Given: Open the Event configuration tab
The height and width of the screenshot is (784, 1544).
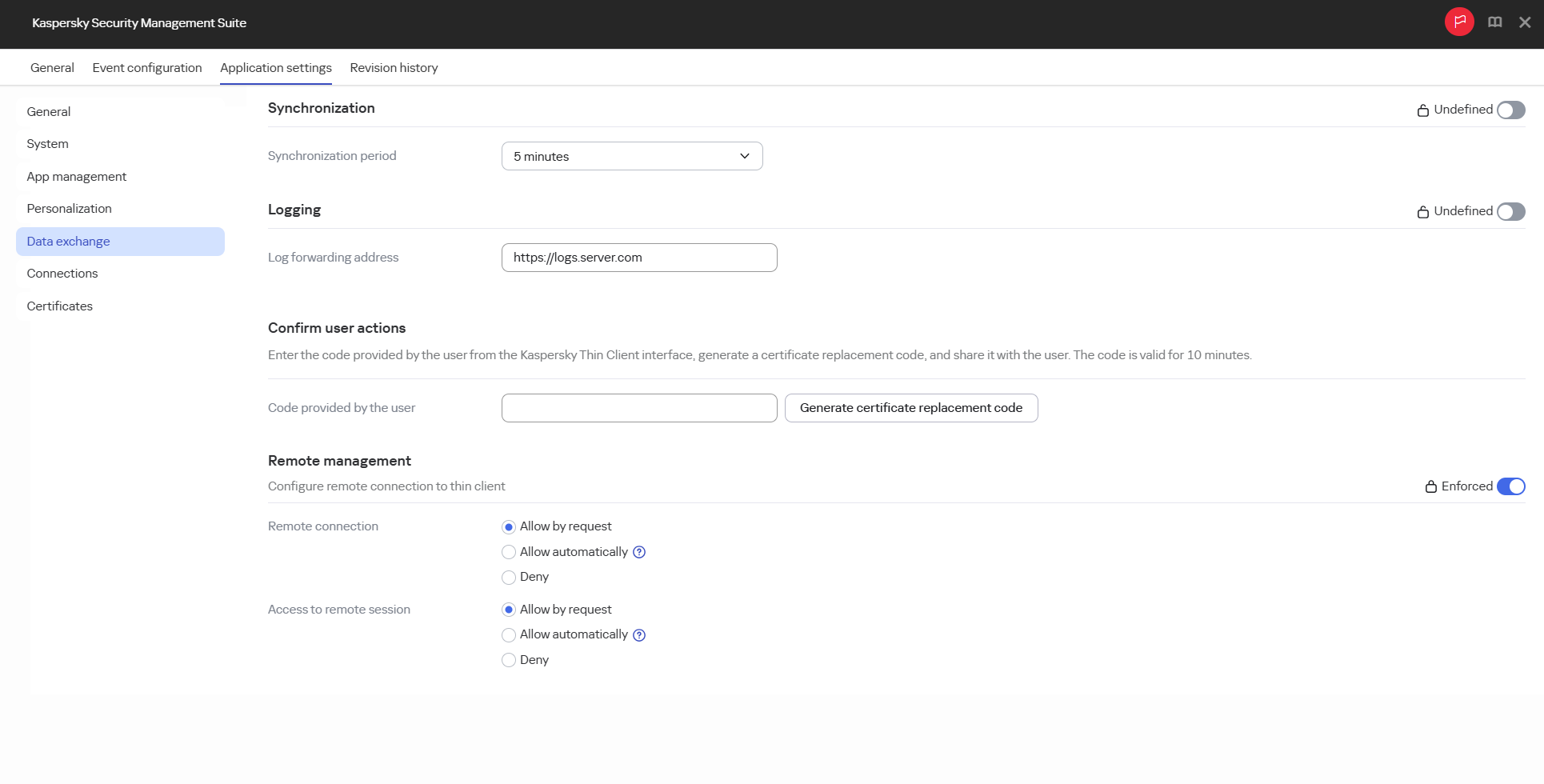Looking at the screenshot, I should tap(146, 67).
